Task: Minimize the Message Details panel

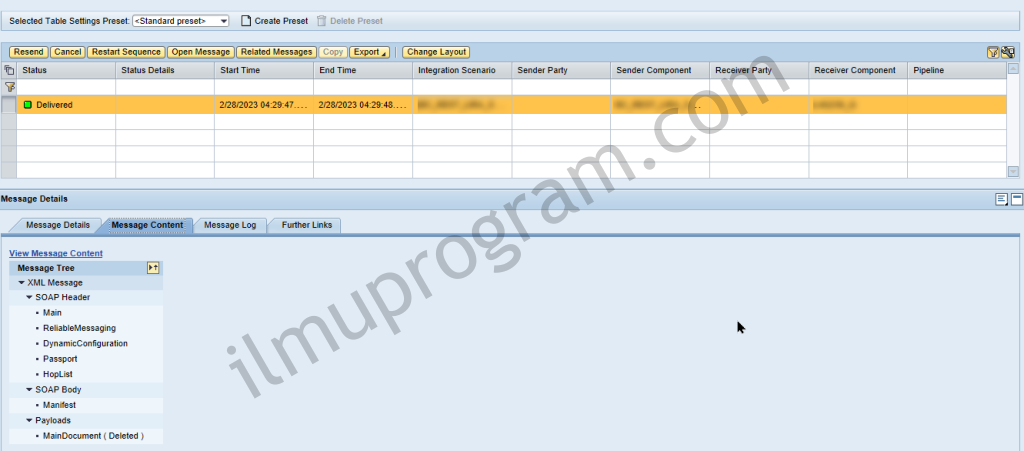Action: tap(1016, 199)
